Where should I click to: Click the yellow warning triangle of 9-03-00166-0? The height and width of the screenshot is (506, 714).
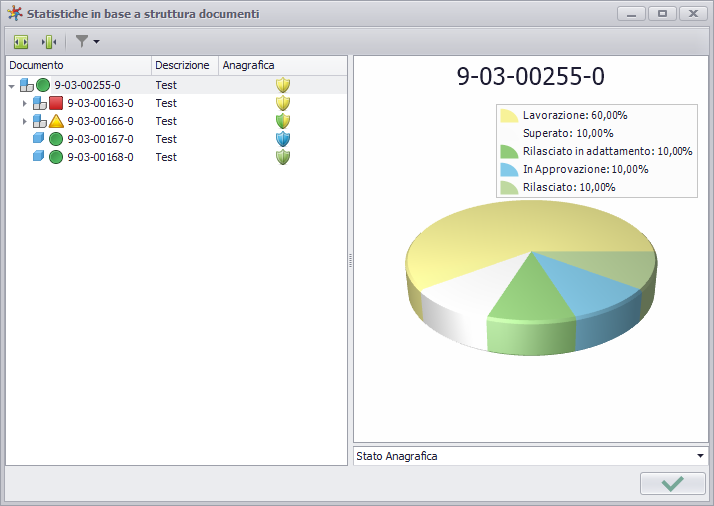[x=56, y=121]
